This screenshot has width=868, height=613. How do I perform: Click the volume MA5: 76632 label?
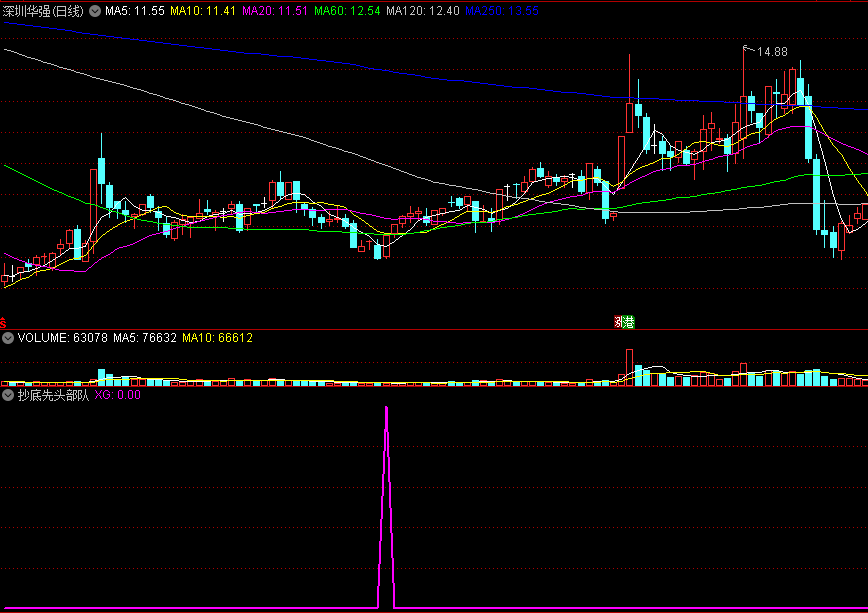(x=145, y=338)
